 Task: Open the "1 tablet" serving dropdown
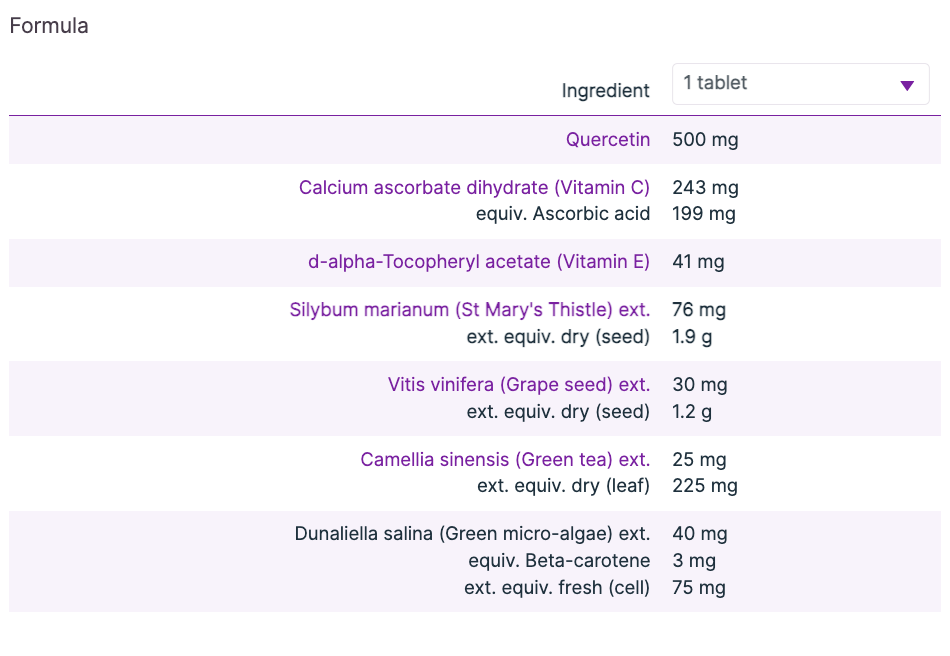pyautogui.click(x=790, y=84)
